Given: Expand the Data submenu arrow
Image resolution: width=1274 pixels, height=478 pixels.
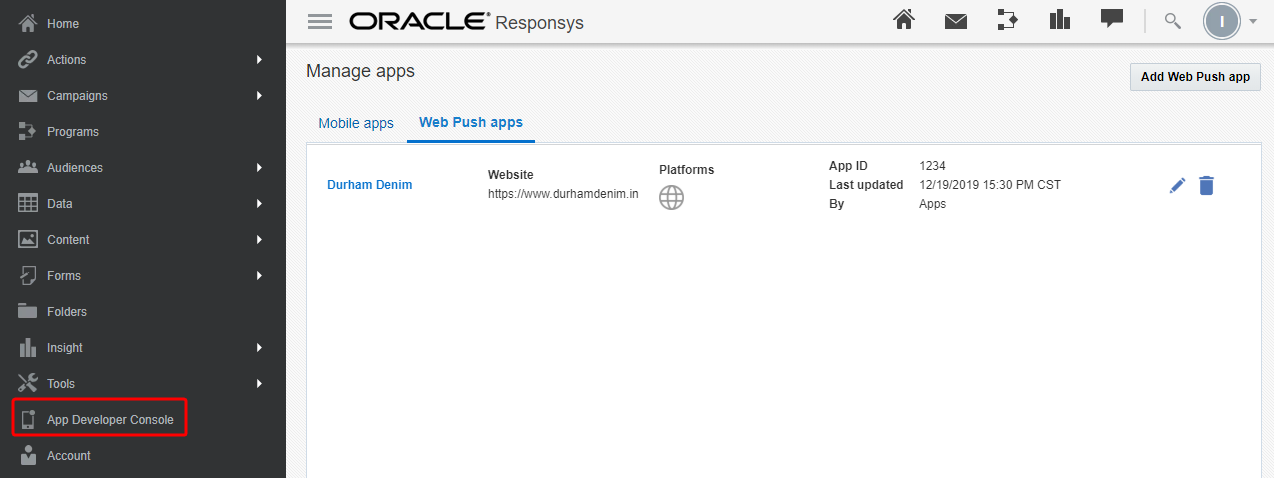Looking at the screenshot, I should pyautogui.click(x=259, y=203).
